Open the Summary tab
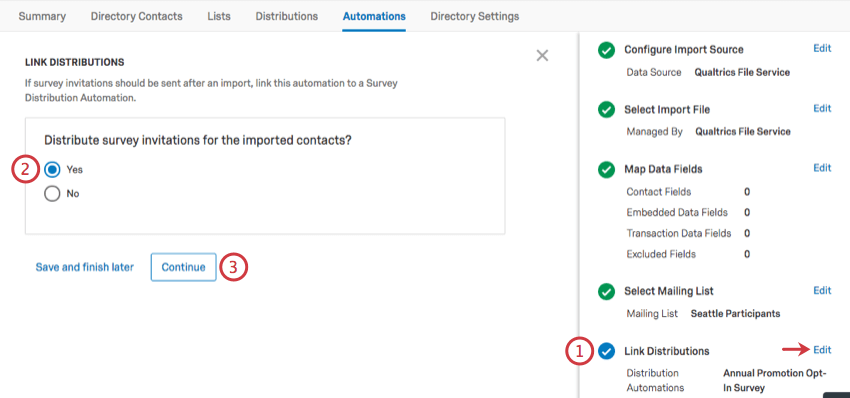Image resolution: width=850 pixels, height=398 pixels. point(42,16)
